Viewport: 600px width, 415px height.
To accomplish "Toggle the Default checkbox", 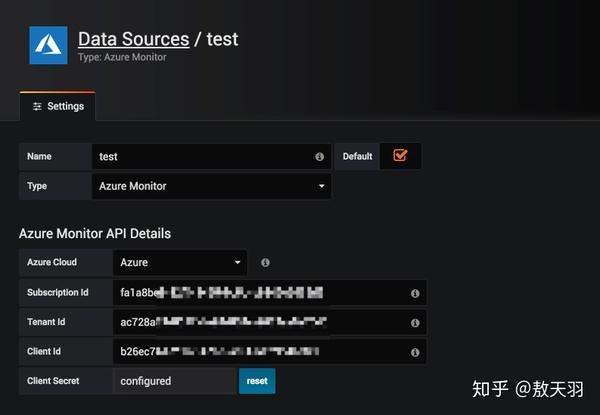I will [x=400, y=156].
